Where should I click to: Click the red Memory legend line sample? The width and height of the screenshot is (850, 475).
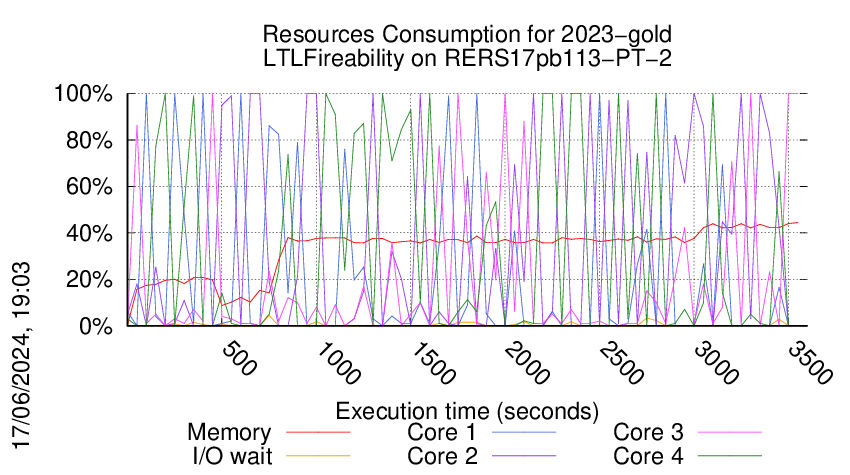(x=318, y=433)
